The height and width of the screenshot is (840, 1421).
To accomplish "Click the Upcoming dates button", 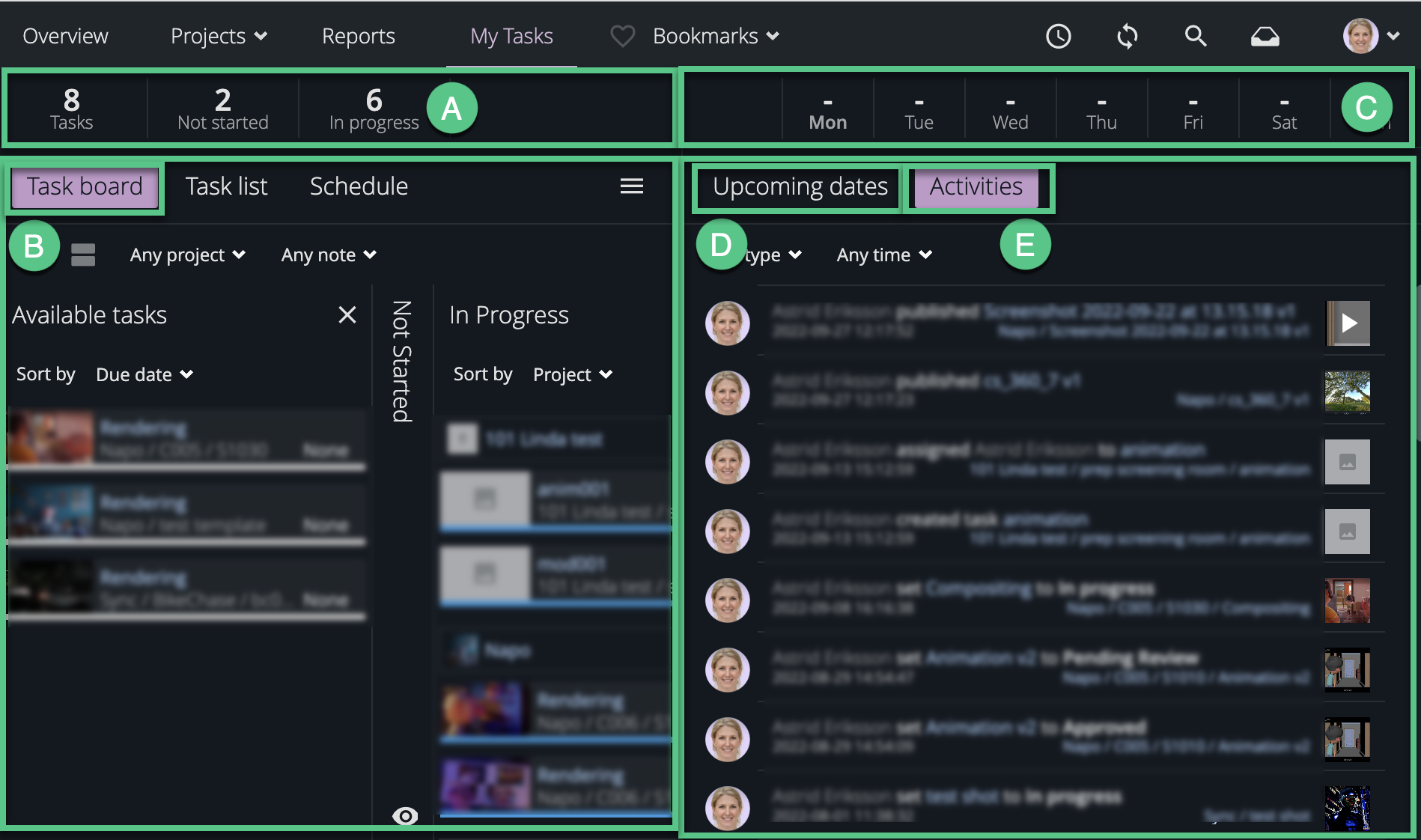I will tap(796, 186).
